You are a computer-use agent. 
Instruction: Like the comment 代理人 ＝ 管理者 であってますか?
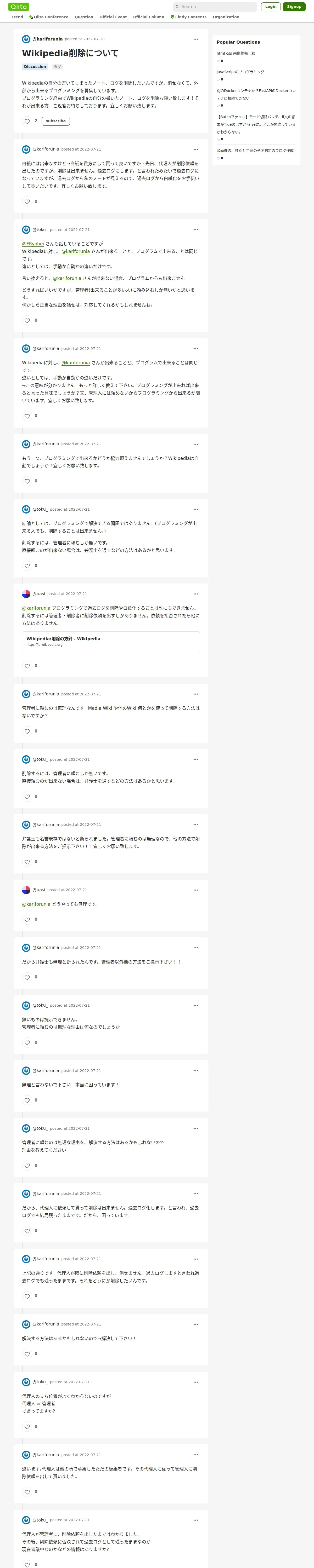27,1427
